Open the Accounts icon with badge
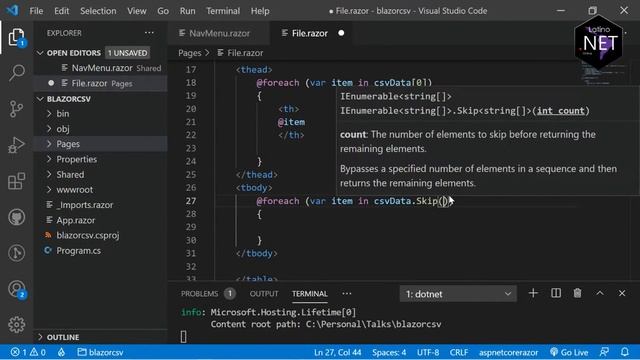The height and width of the screenshot is (360, 640). pos(16,289)
